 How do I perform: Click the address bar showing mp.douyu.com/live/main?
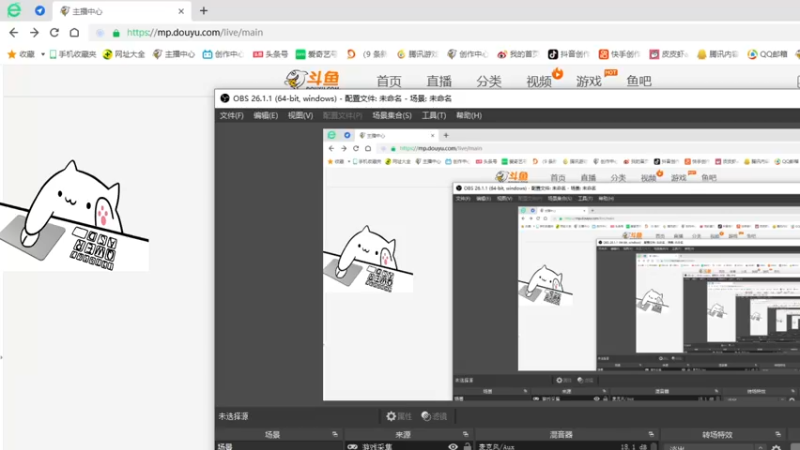click(x=195, y=33)
